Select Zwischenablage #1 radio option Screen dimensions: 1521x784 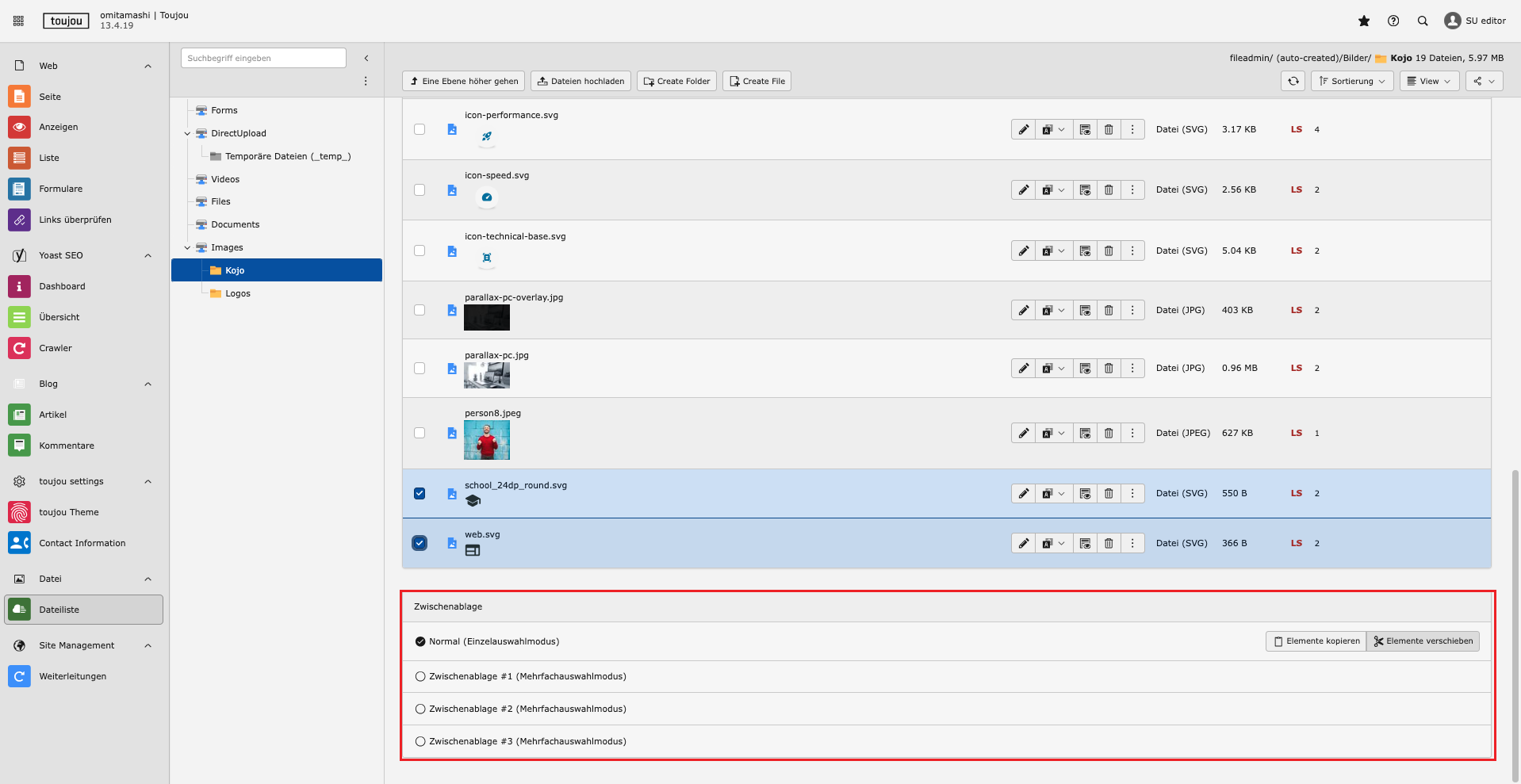(420, 677)
